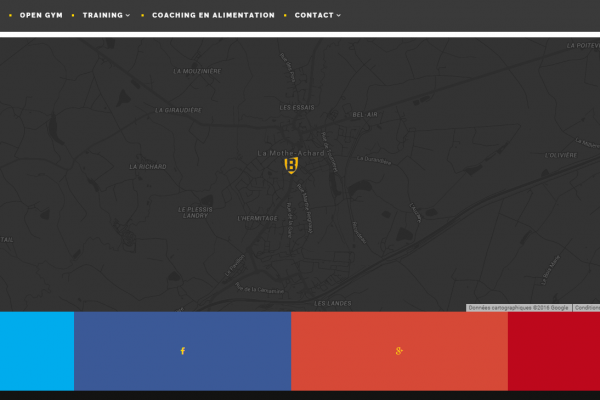
Task: Click the Facebook icon in the blue block
Action: [182, 351]
